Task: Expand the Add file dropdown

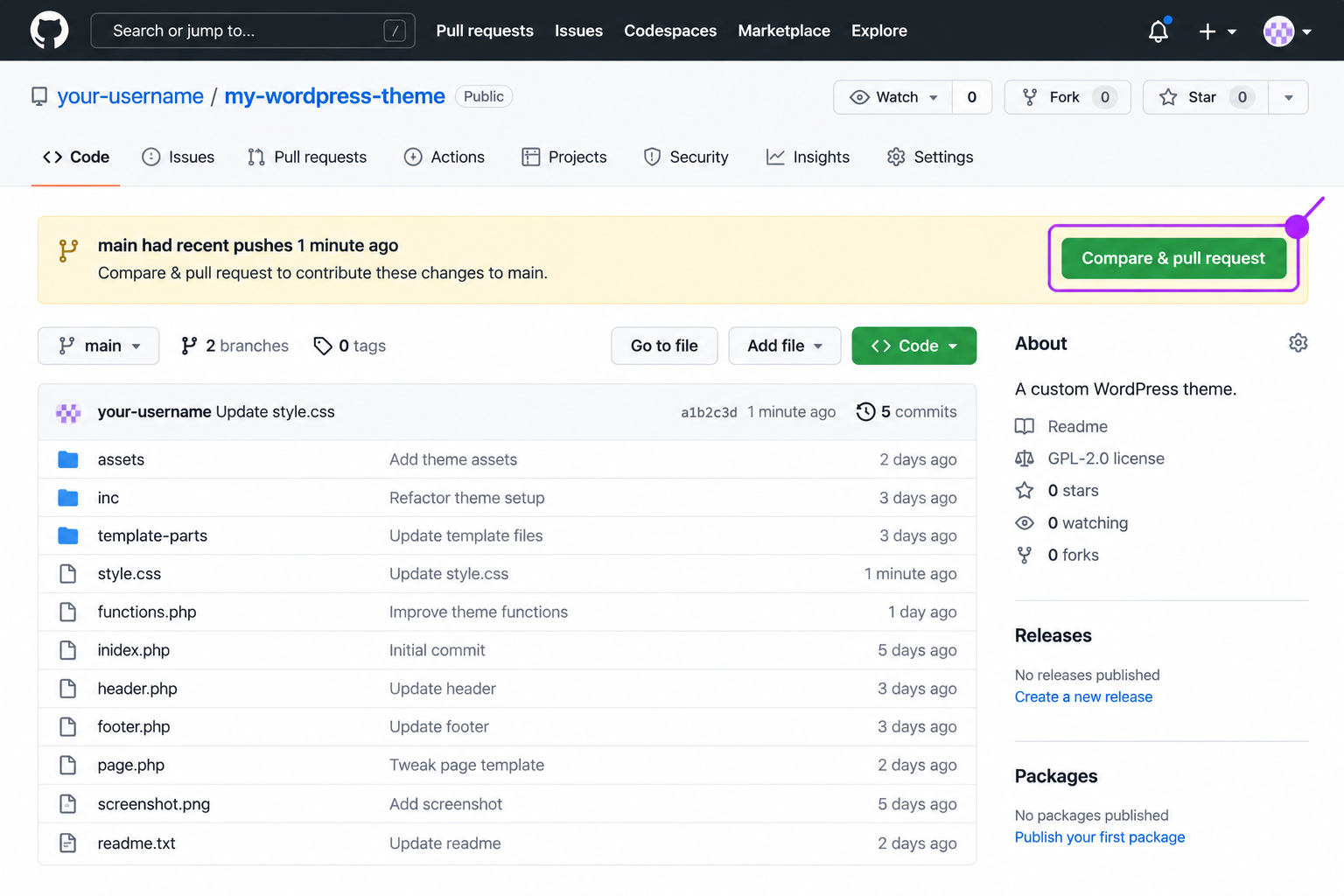Action: point(785,346)
